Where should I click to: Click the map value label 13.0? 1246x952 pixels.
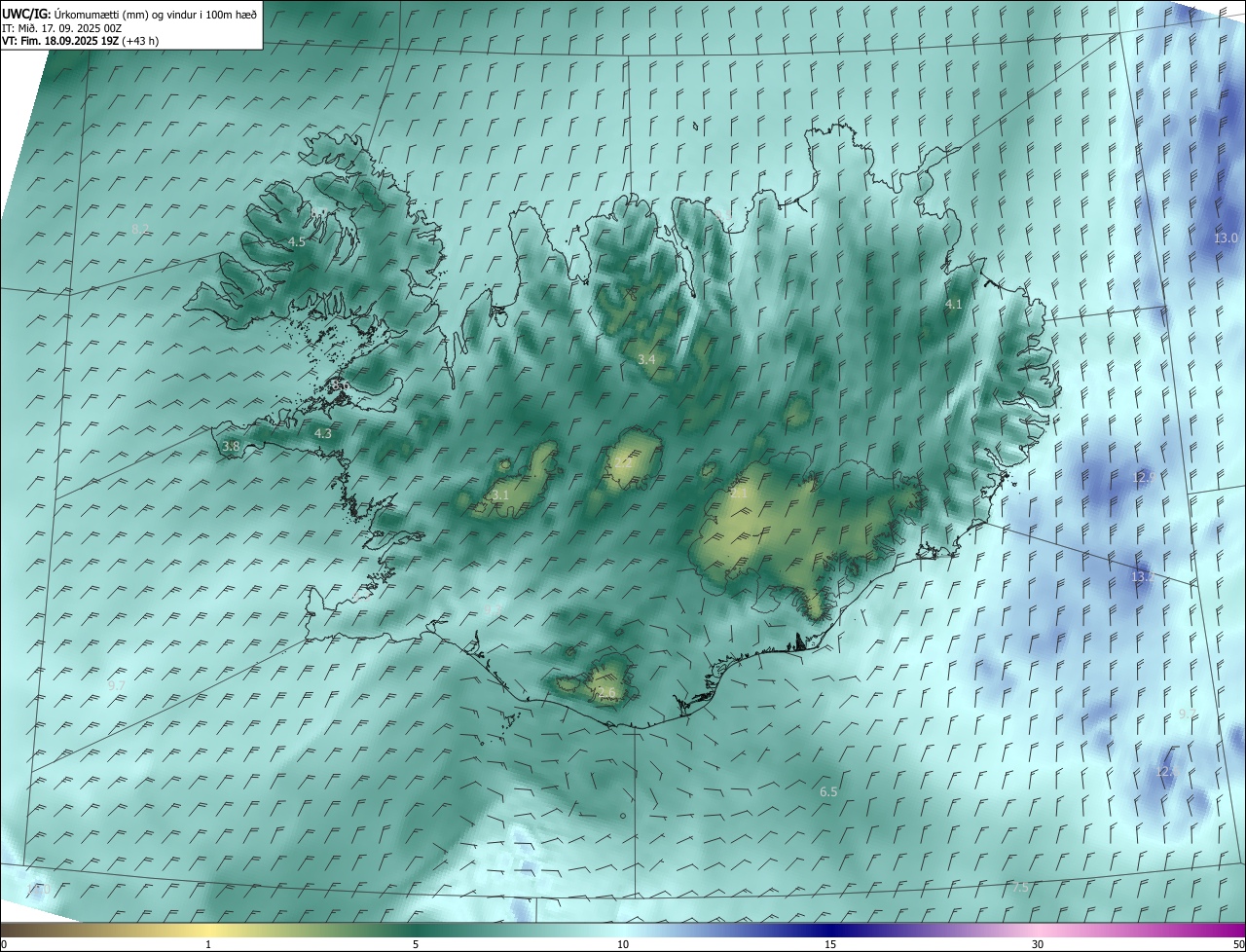(1226, 238)
